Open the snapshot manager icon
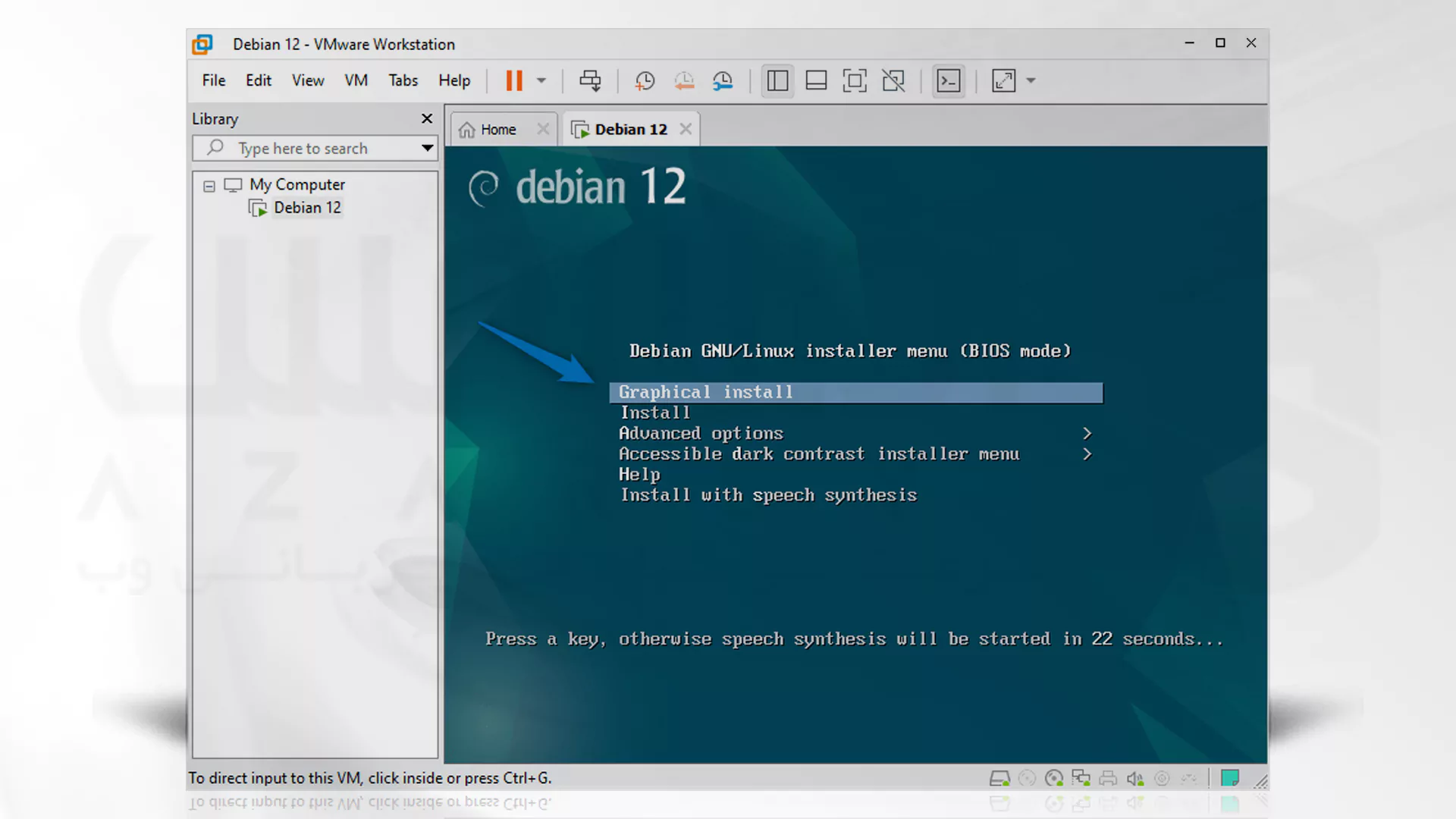The height and width of the screenshot is (819, 1456). click(x=723, y=80)
